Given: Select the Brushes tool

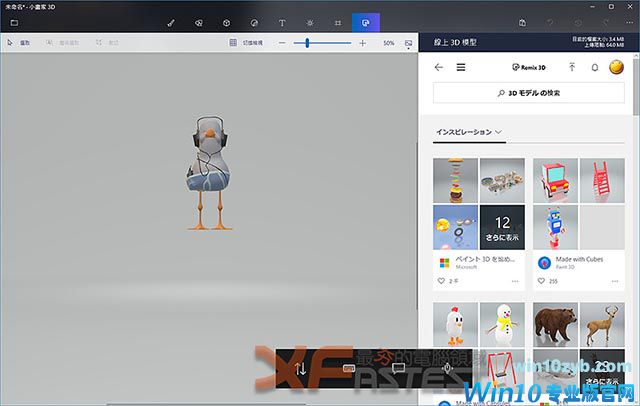Looking at the screenshot, I should point(171,23).
